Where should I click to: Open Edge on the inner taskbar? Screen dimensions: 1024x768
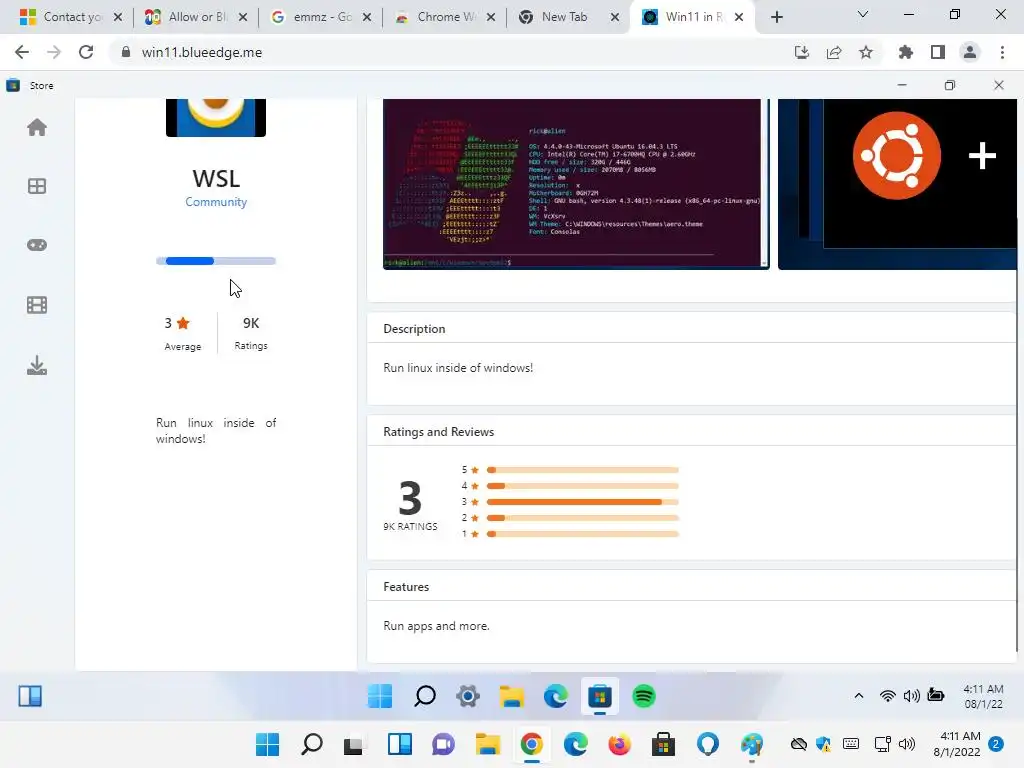pos(556,696)
